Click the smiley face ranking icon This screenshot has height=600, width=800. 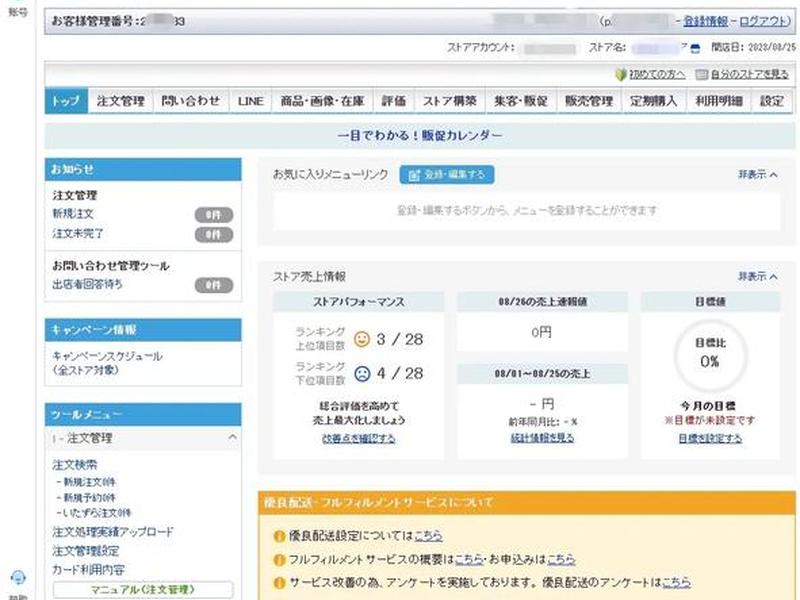(362, 339)
